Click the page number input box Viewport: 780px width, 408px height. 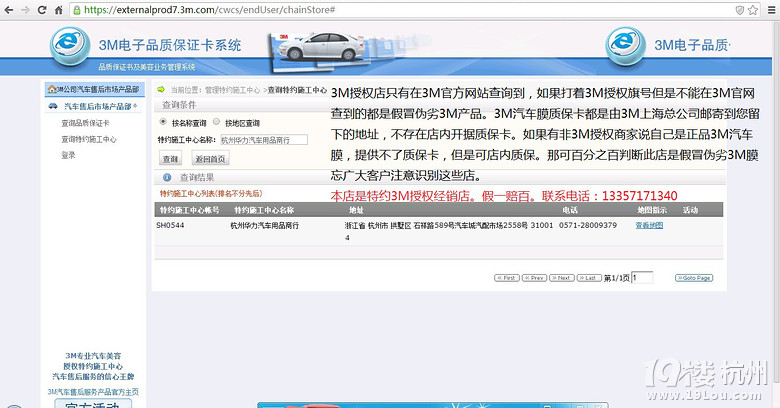click(x=642, y=278)
